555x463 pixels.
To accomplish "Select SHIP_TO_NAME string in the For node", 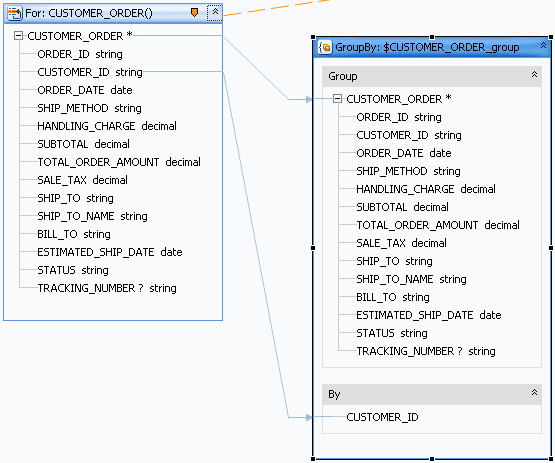I will pyautogui.click(x=92, y=216).
